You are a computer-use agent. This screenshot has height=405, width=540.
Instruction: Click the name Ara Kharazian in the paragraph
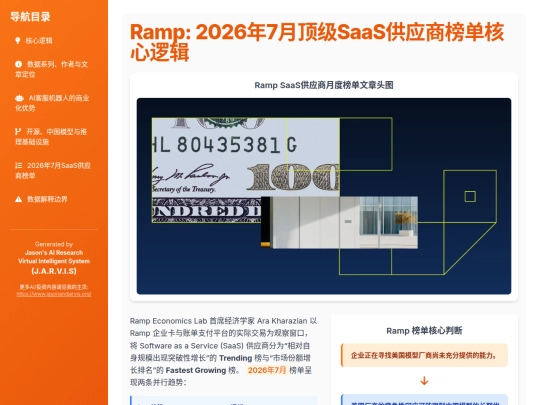282,321
